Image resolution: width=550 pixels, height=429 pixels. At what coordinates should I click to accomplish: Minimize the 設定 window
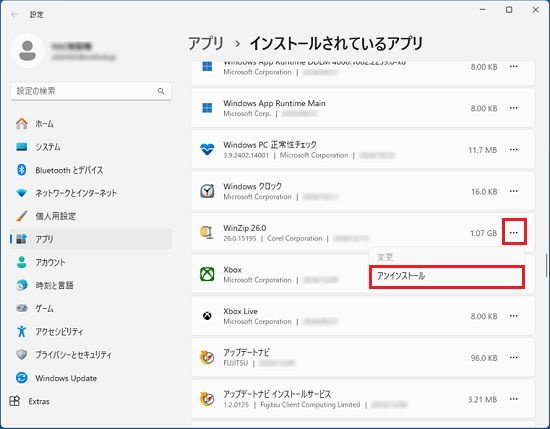point(483,10)
